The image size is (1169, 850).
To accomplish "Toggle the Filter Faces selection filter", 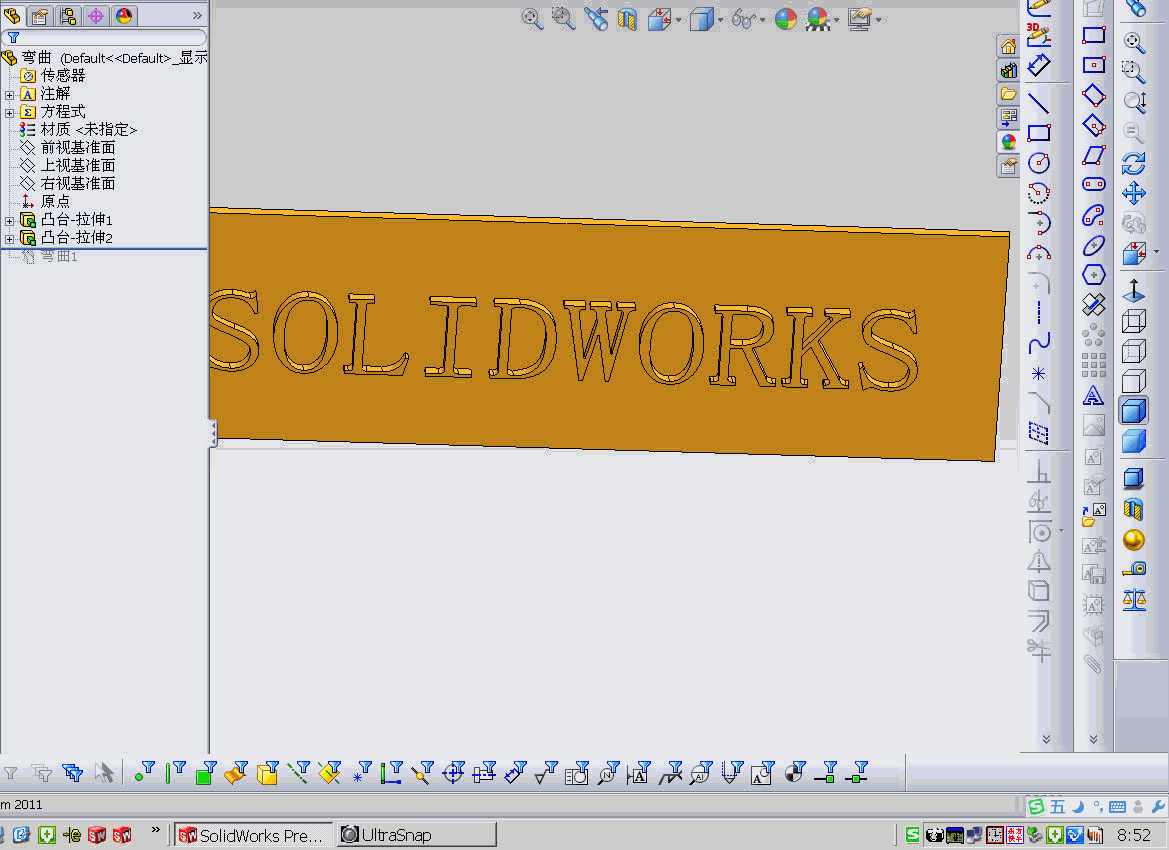I will [x=206, y=772].
